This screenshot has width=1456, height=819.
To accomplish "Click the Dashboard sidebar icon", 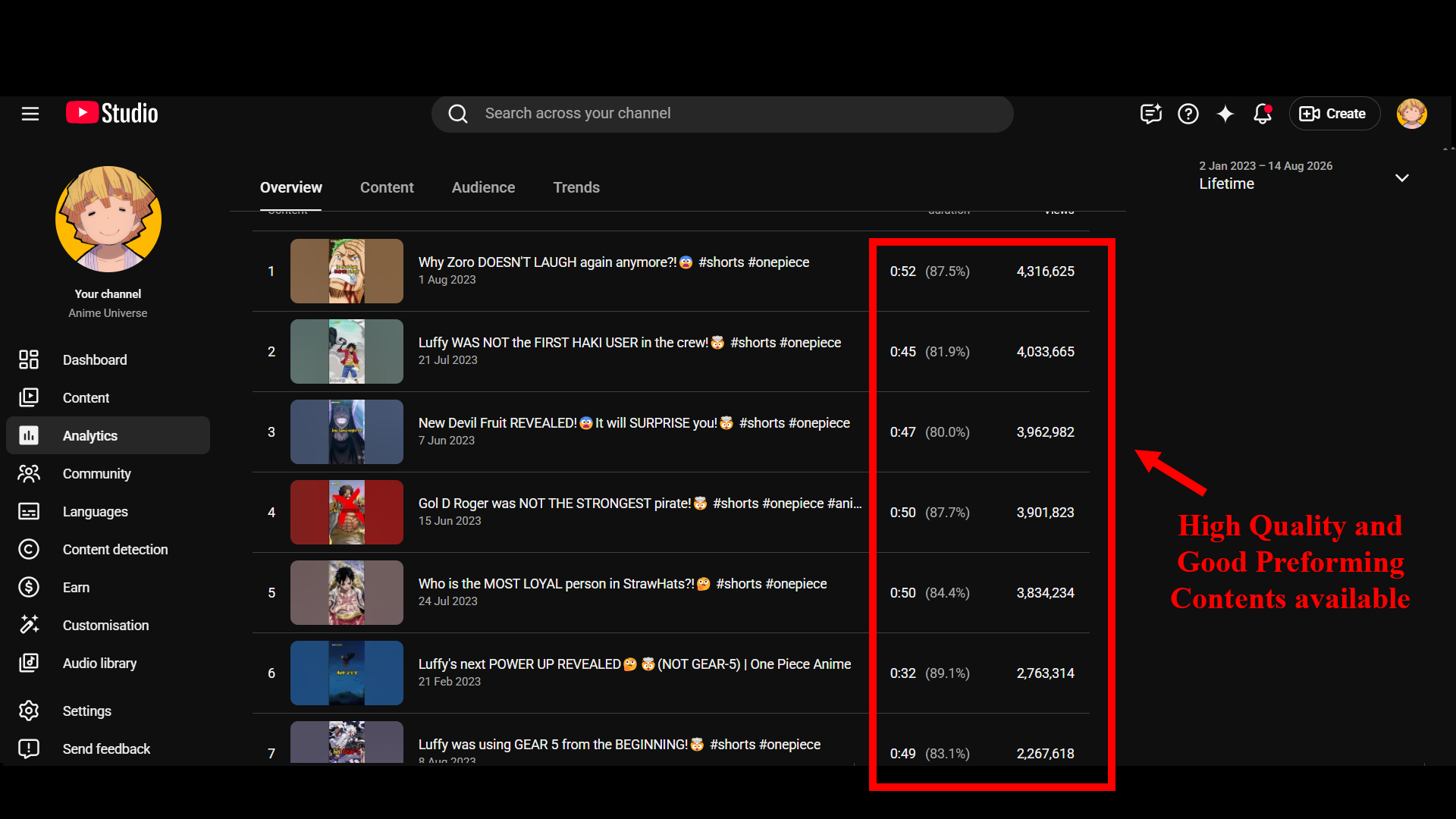I will (x=29, y=359).
